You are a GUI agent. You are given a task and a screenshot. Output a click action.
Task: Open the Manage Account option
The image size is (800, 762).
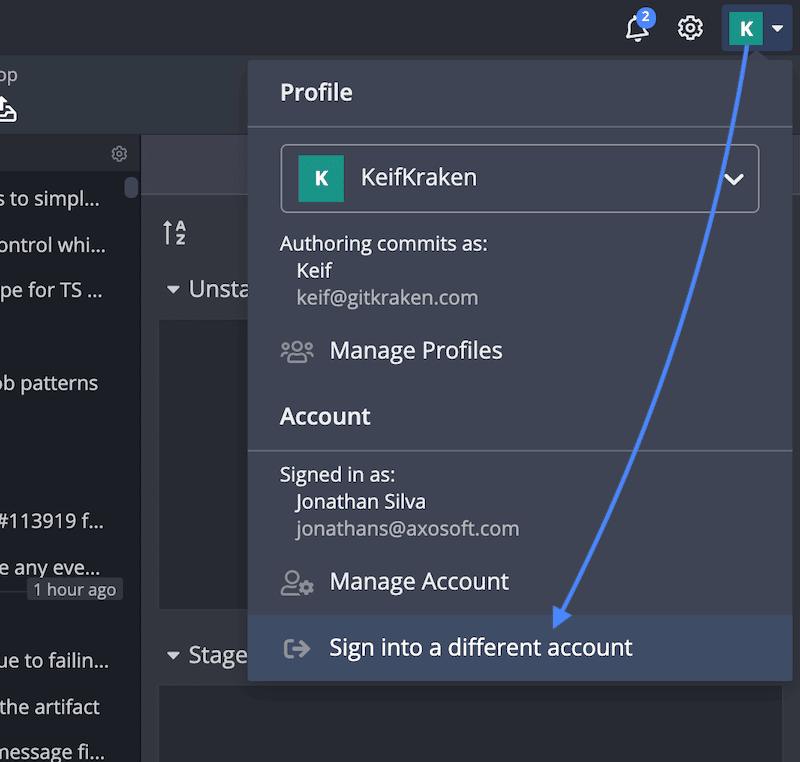pyautogui.click(x=419, y=582)
